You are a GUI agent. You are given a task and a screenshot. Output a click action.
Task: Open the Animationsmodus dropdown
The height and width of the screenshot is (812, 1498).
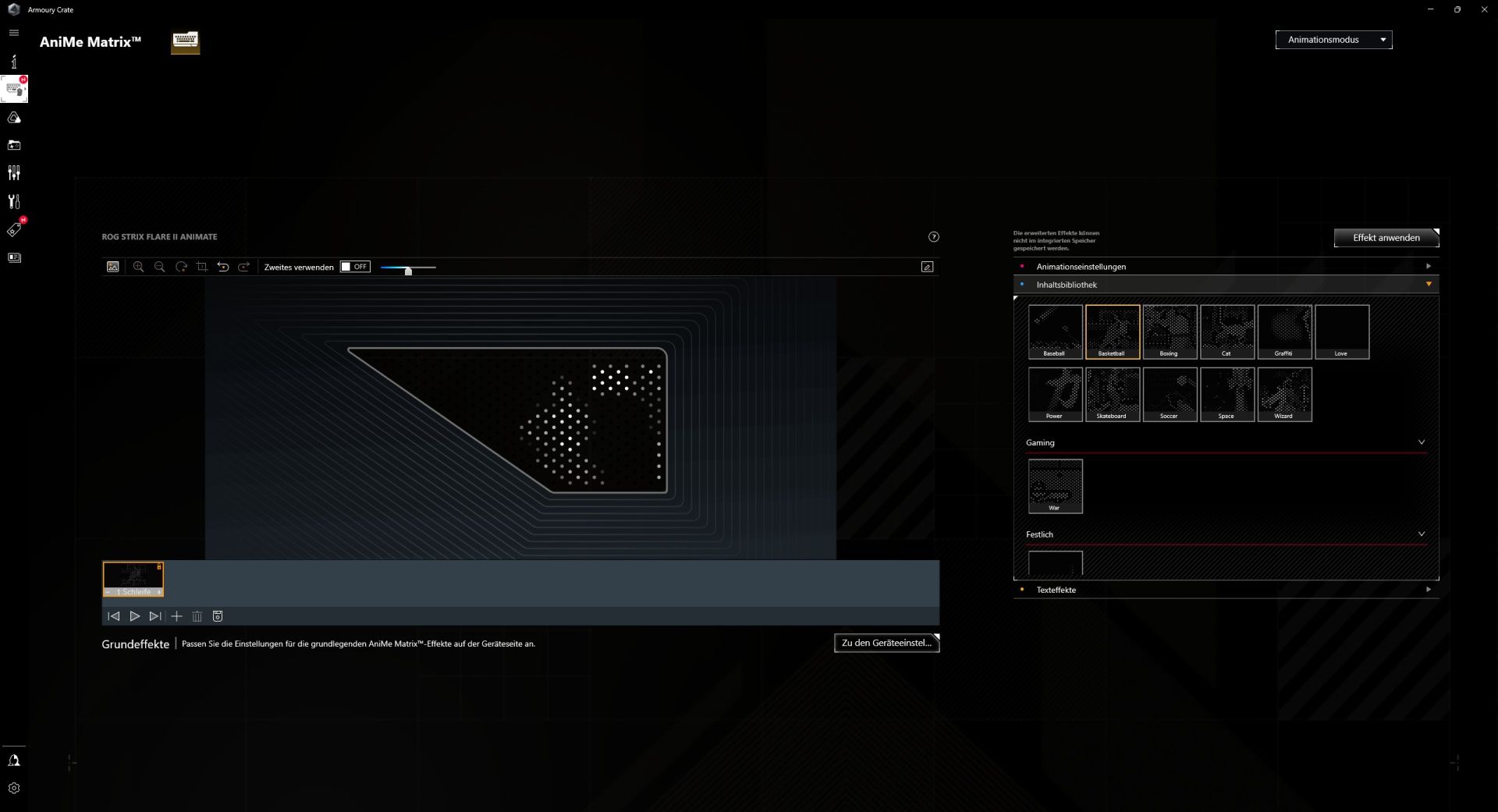[x=1333, y=40]
